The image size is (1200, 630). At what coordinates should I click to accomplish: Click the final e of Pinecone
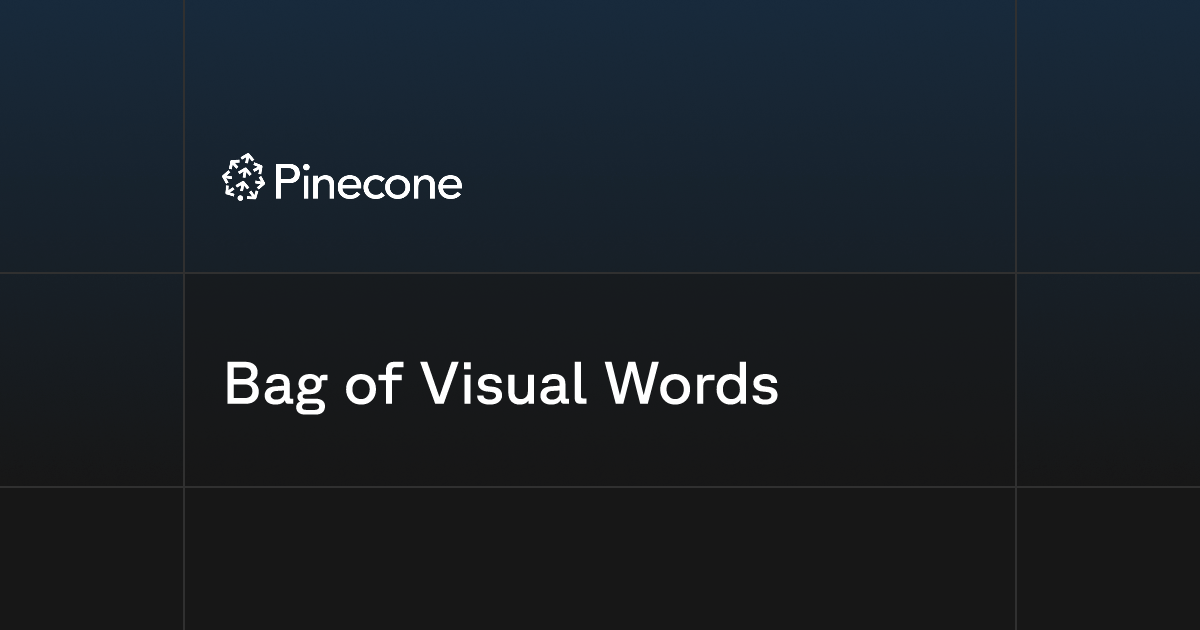tap(450, 185)
